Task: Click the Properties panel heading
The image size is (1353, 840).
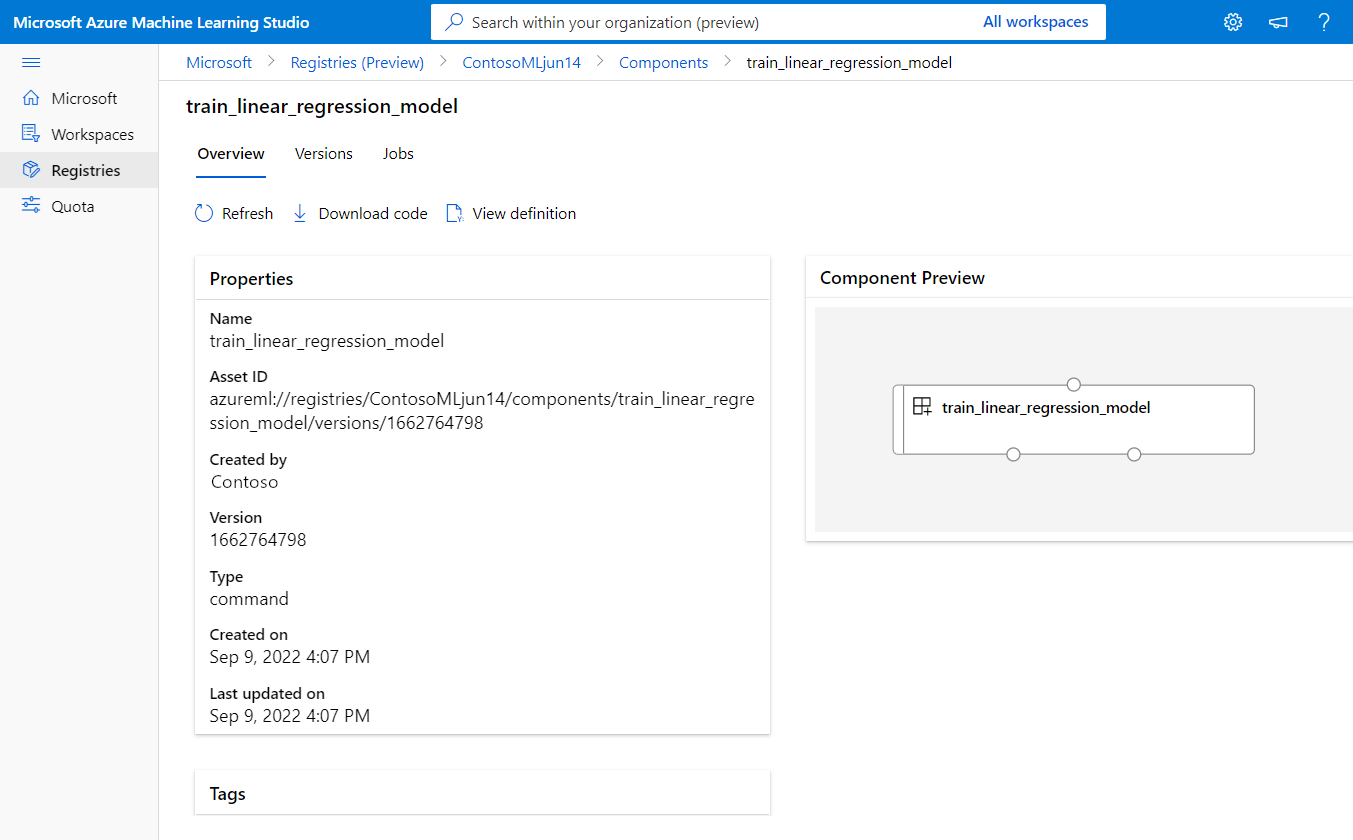Action: click(x=252, y=279)
